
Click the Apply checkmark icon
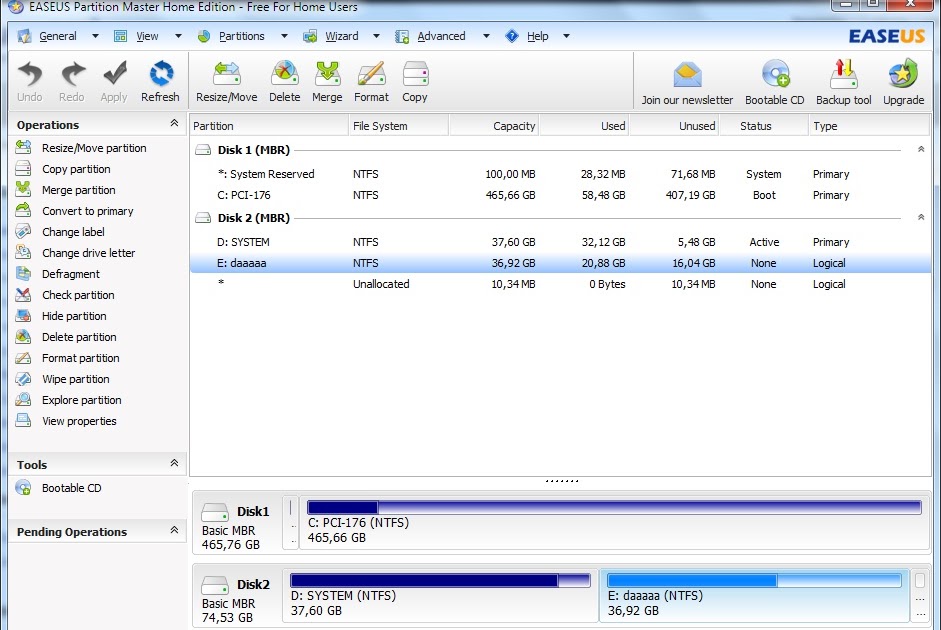[x=114, y=82]
